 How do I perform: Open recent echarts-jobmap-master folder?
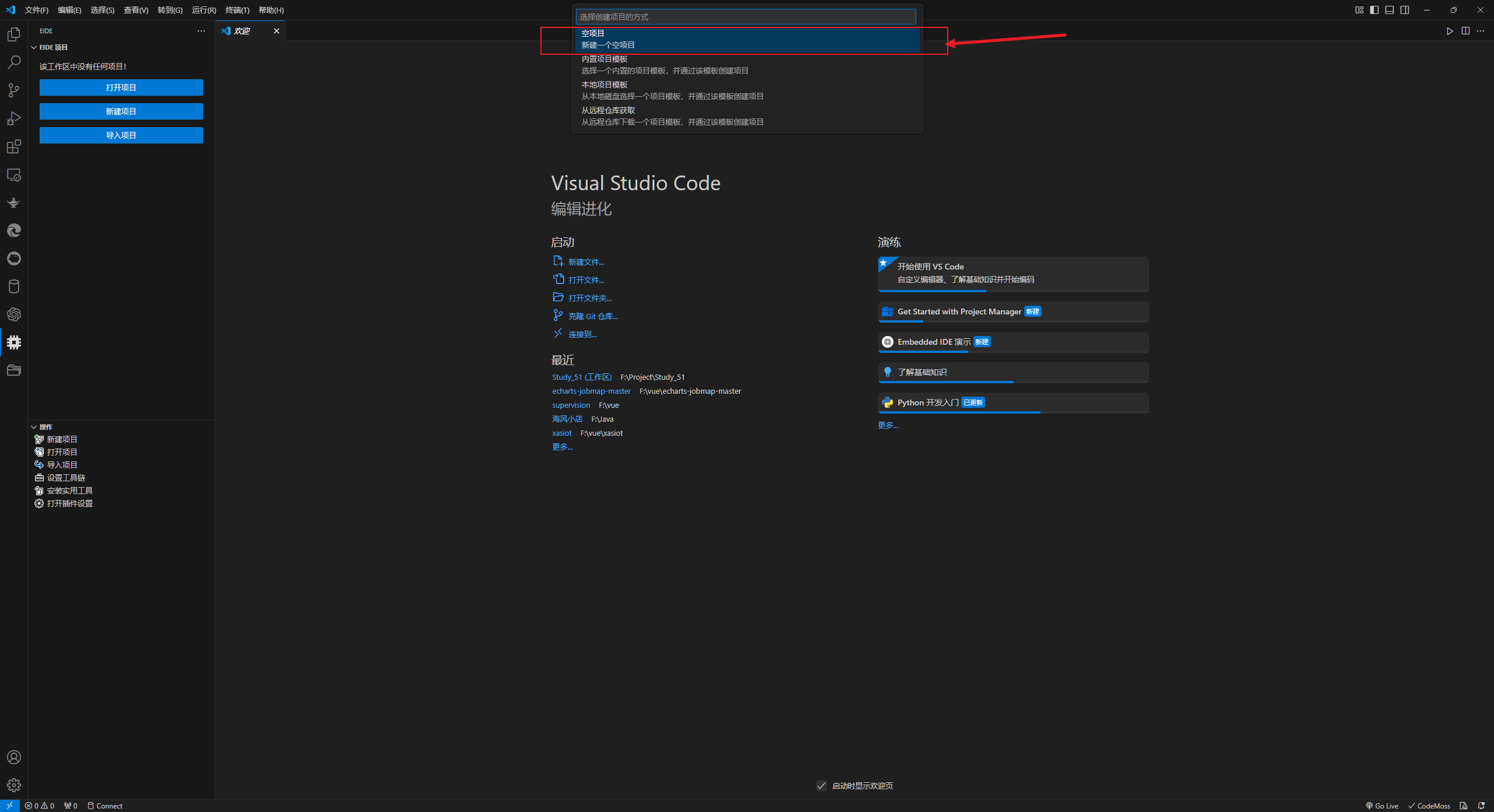pyautogui.click(x=591, y=391)
